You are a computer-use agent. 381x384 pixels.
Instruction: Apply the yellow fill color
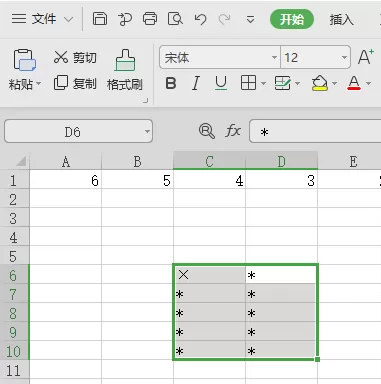[x=320, y=83]
